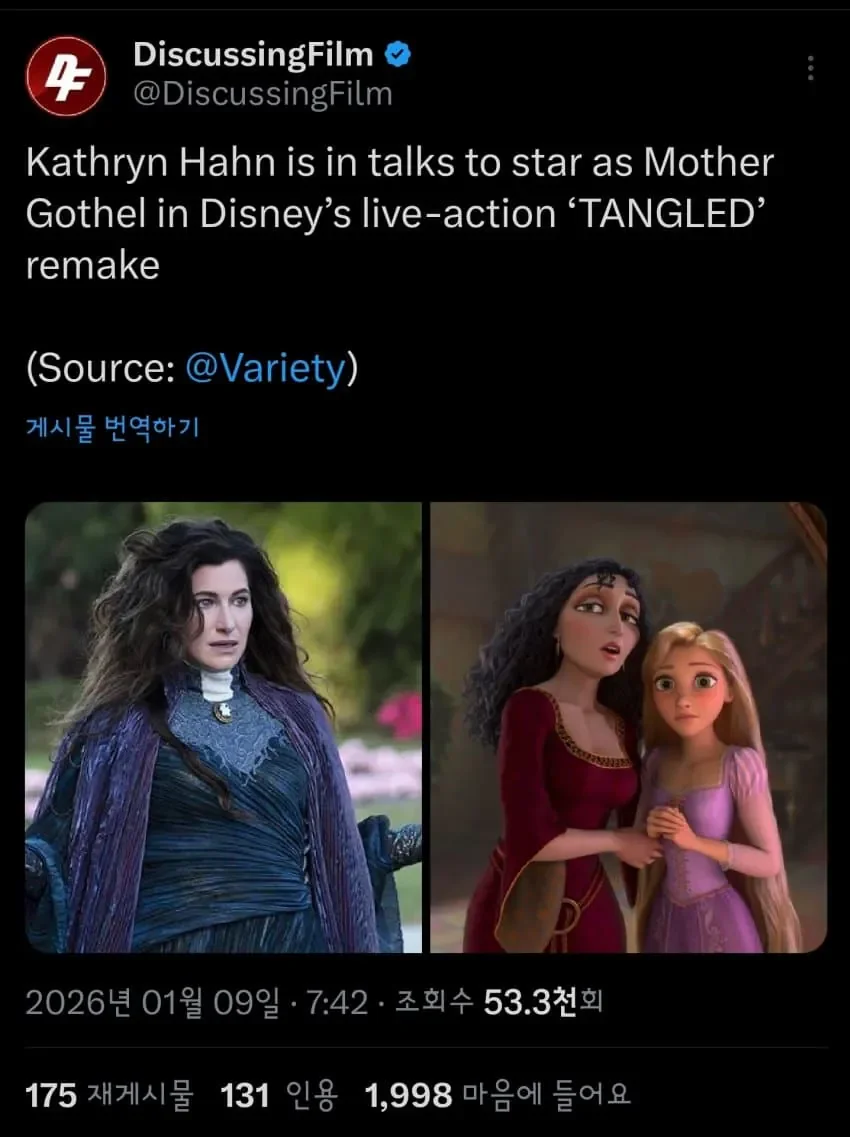Follow the @Variety mention link

tap(265, 368)
